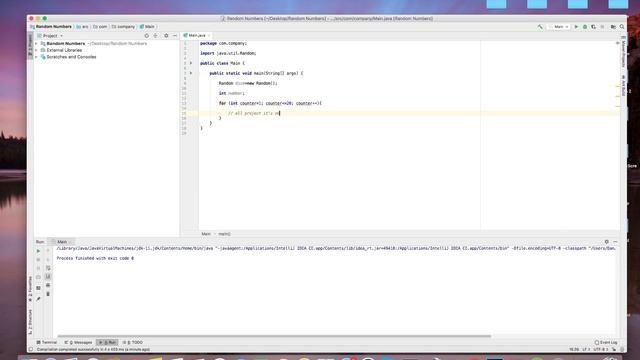
Task: Toggle scroll to end icon in Run console
Action: point(48,277)
